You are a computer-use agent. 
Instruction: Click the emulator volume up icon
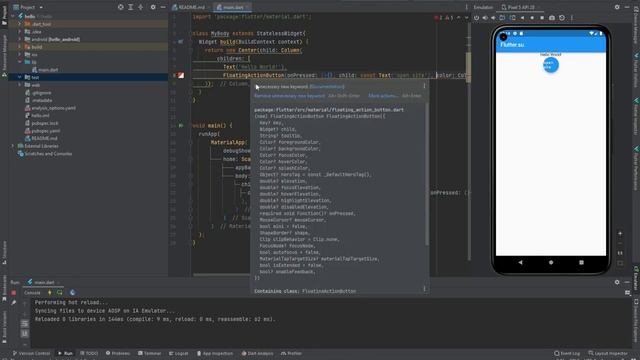point(485,18)
